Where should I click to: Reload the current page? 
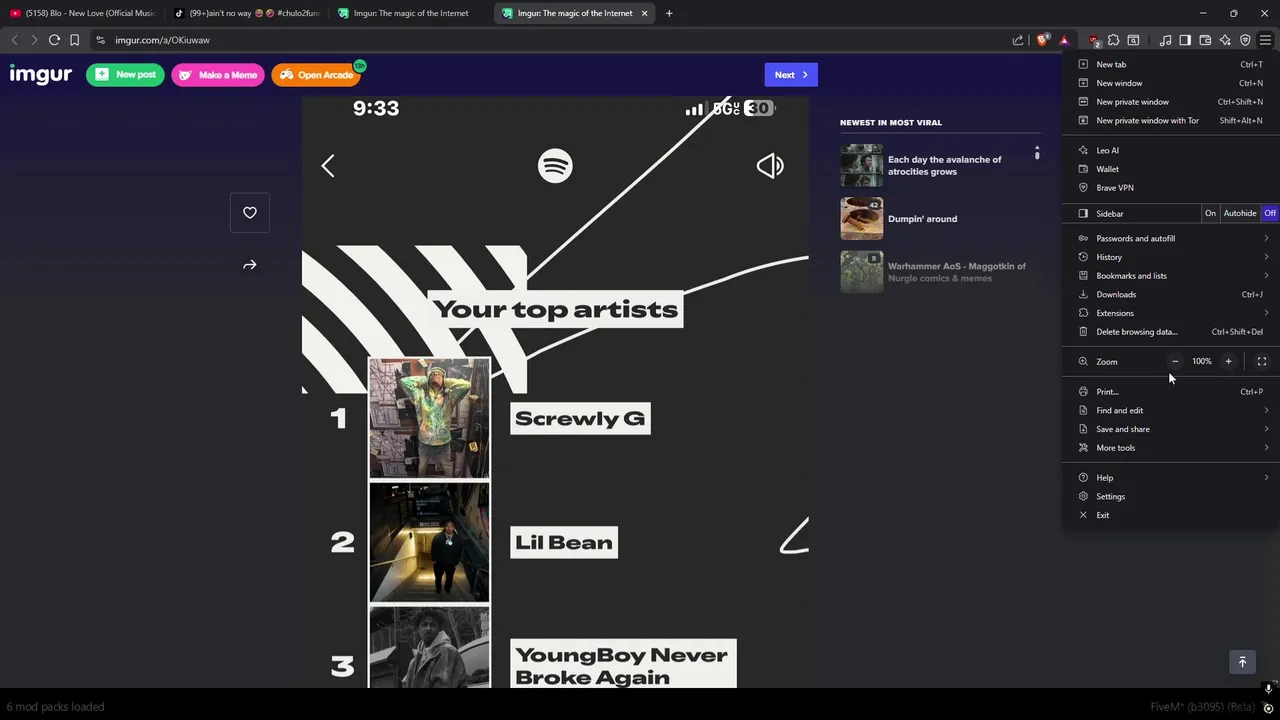(x=54, y=40)
